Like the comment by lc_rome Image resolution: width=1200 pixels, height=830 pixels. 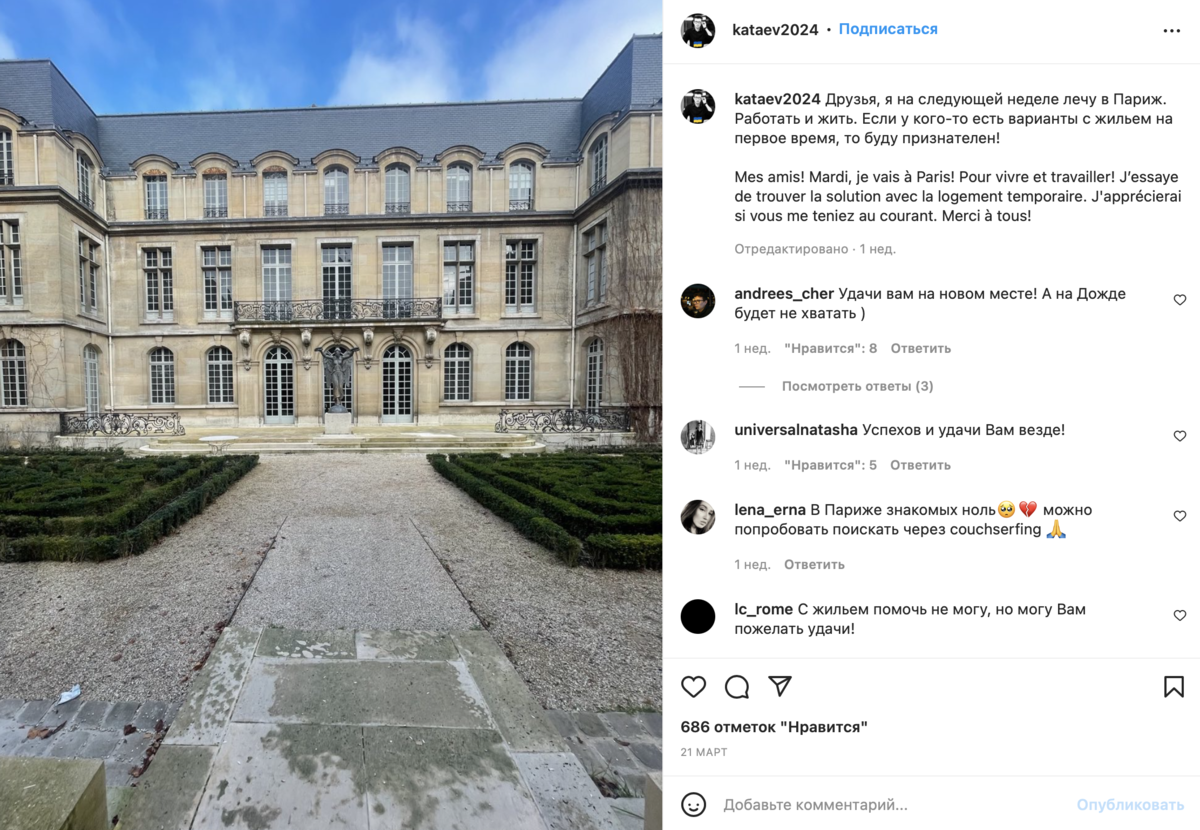[x=1180, y=615]
